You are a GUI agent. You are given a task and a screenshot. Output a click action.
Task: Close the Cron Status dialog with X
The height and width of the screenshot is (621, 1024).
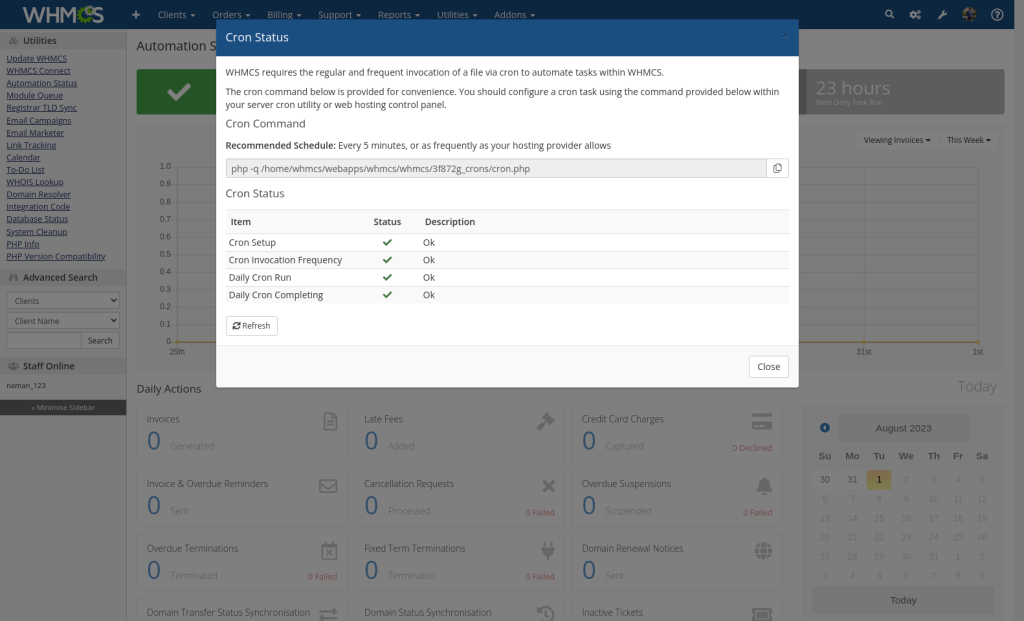(x=784, y=35)
